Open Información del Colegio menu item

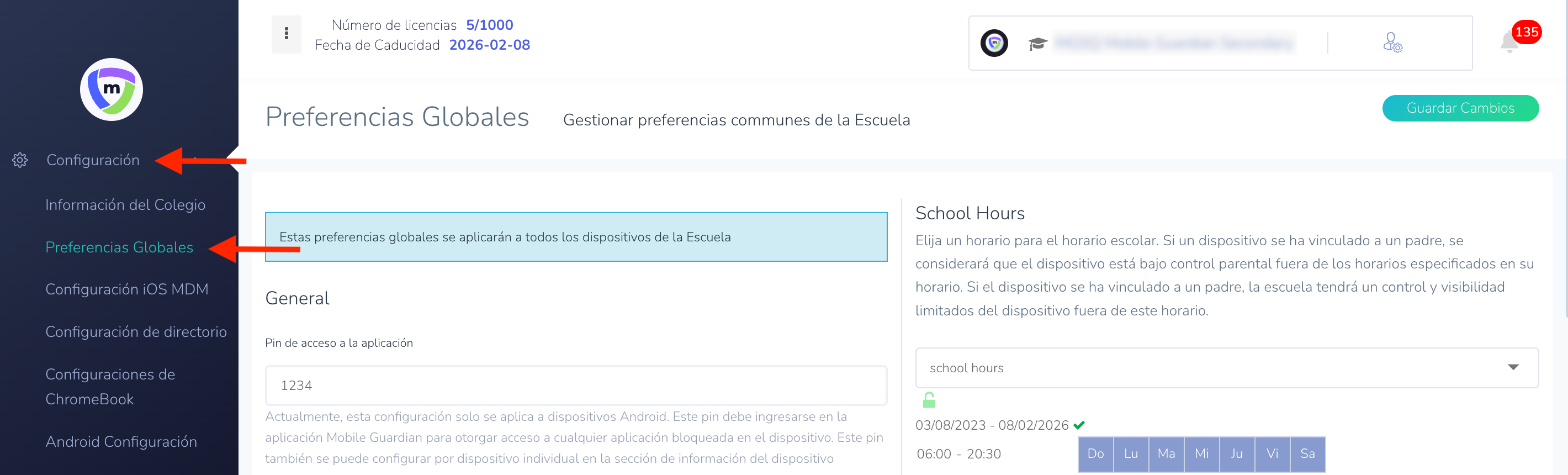[x=125, y=204]
